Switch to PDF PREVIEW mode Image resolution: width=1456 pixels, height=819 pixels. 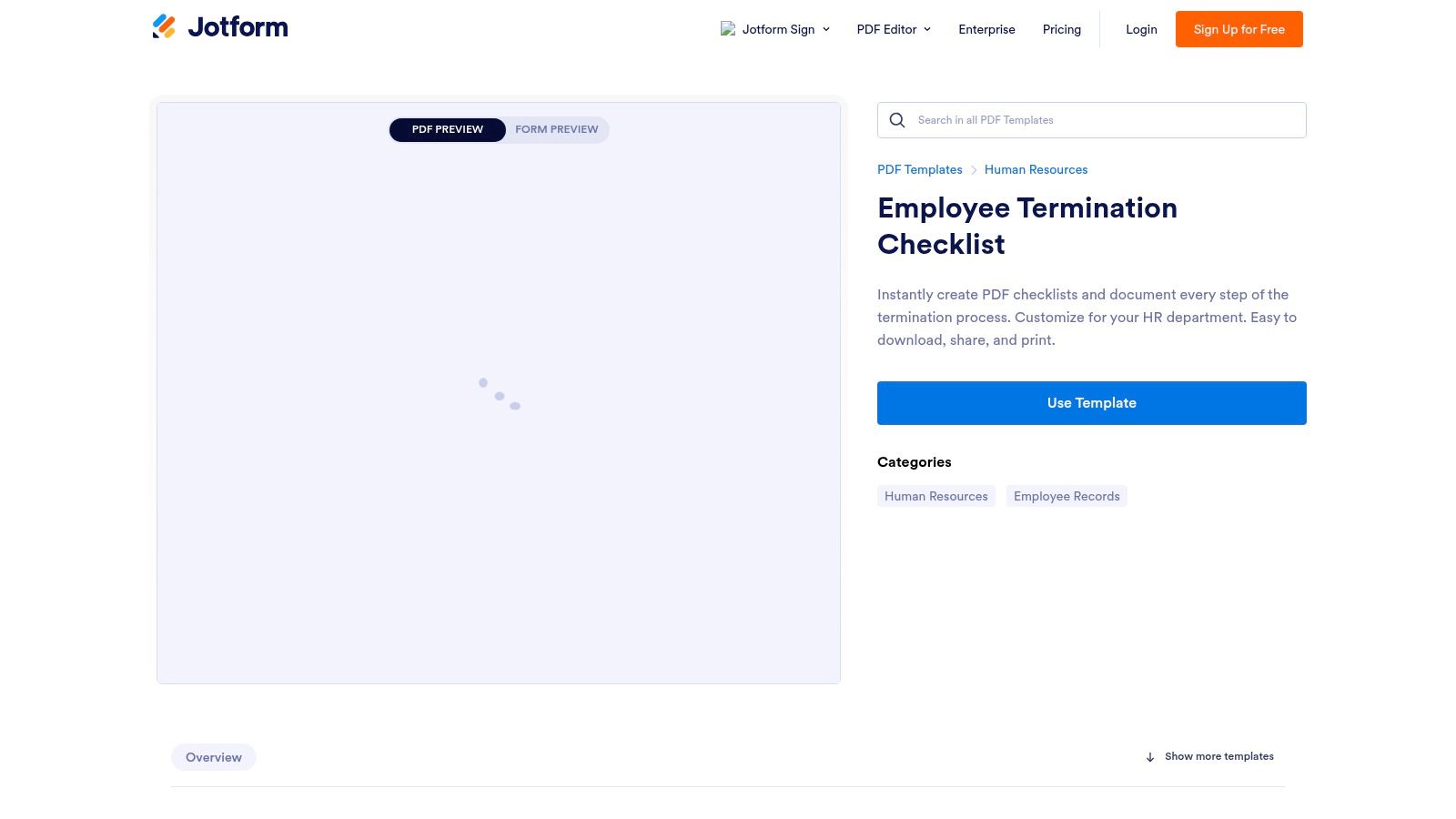click(447, 129)
